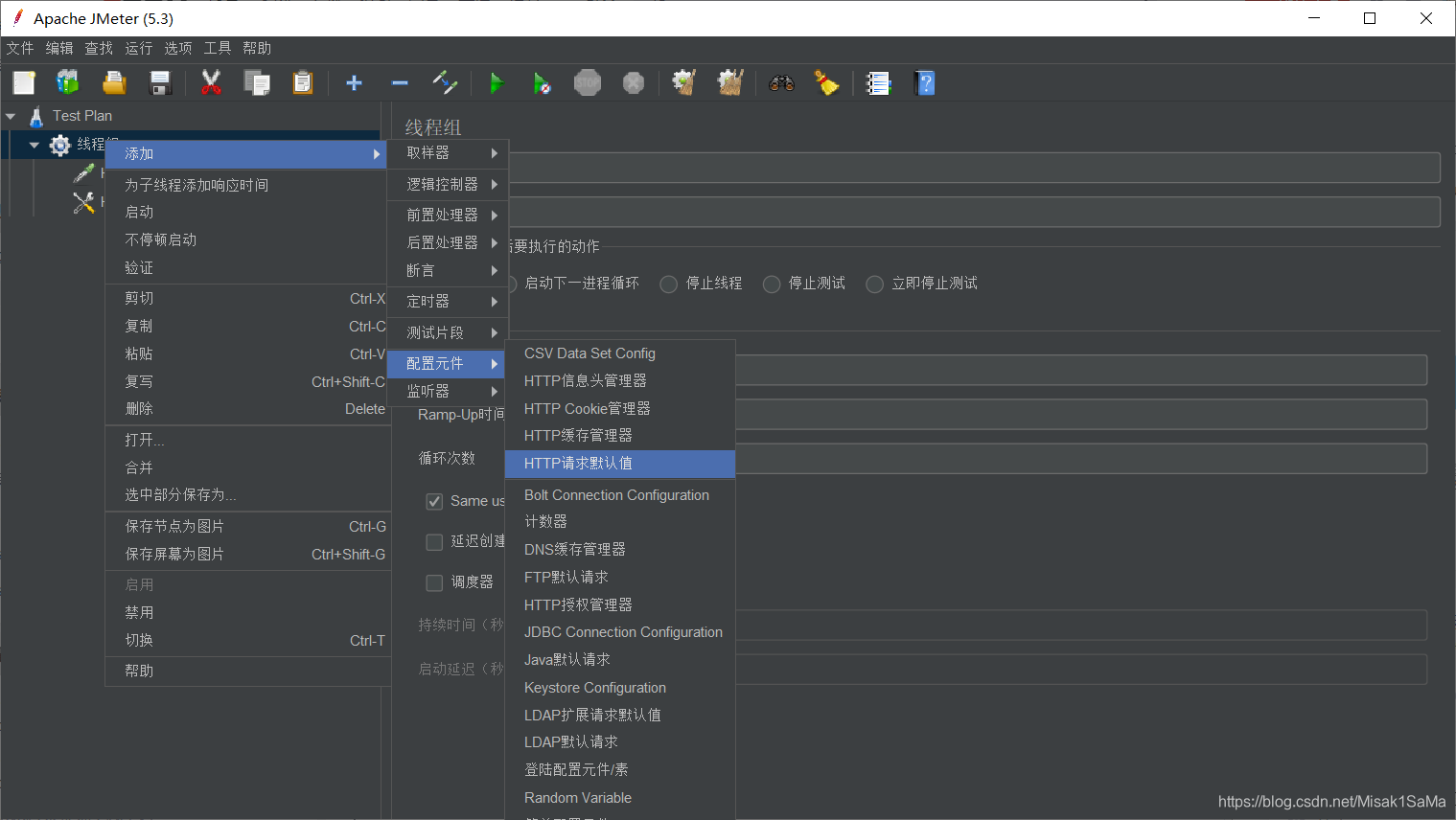Select HTTP请求默认值 from the submenu

[580, 463]
